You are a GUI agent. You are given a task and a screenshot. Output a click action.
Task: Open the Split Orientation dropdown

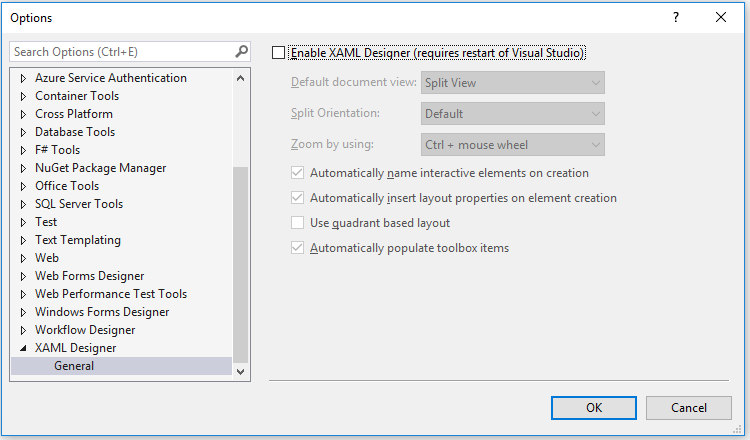512,114
